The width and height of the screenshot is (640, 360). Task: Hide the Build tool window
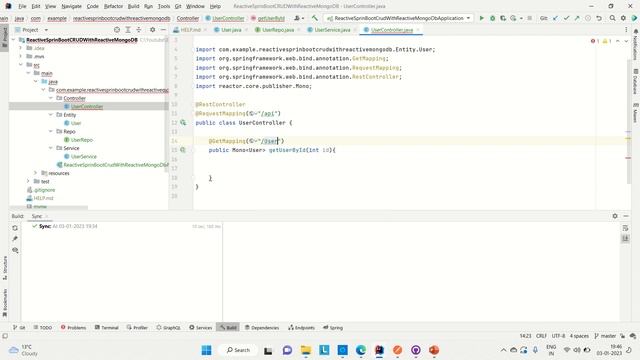point(626,216)
